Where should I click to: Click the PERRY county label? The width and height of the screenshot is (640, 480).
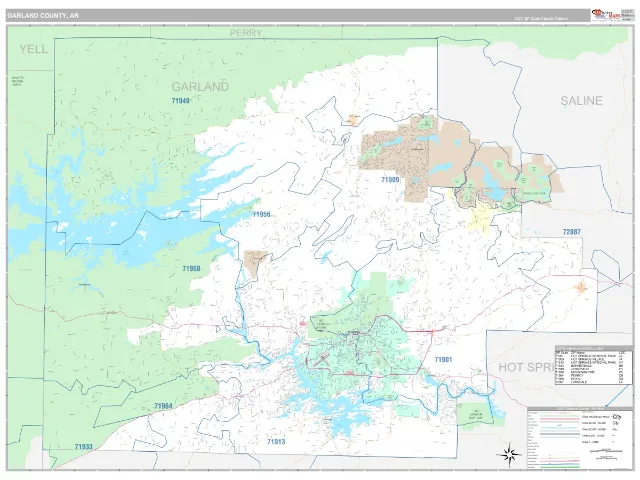(x=246, y=33)
